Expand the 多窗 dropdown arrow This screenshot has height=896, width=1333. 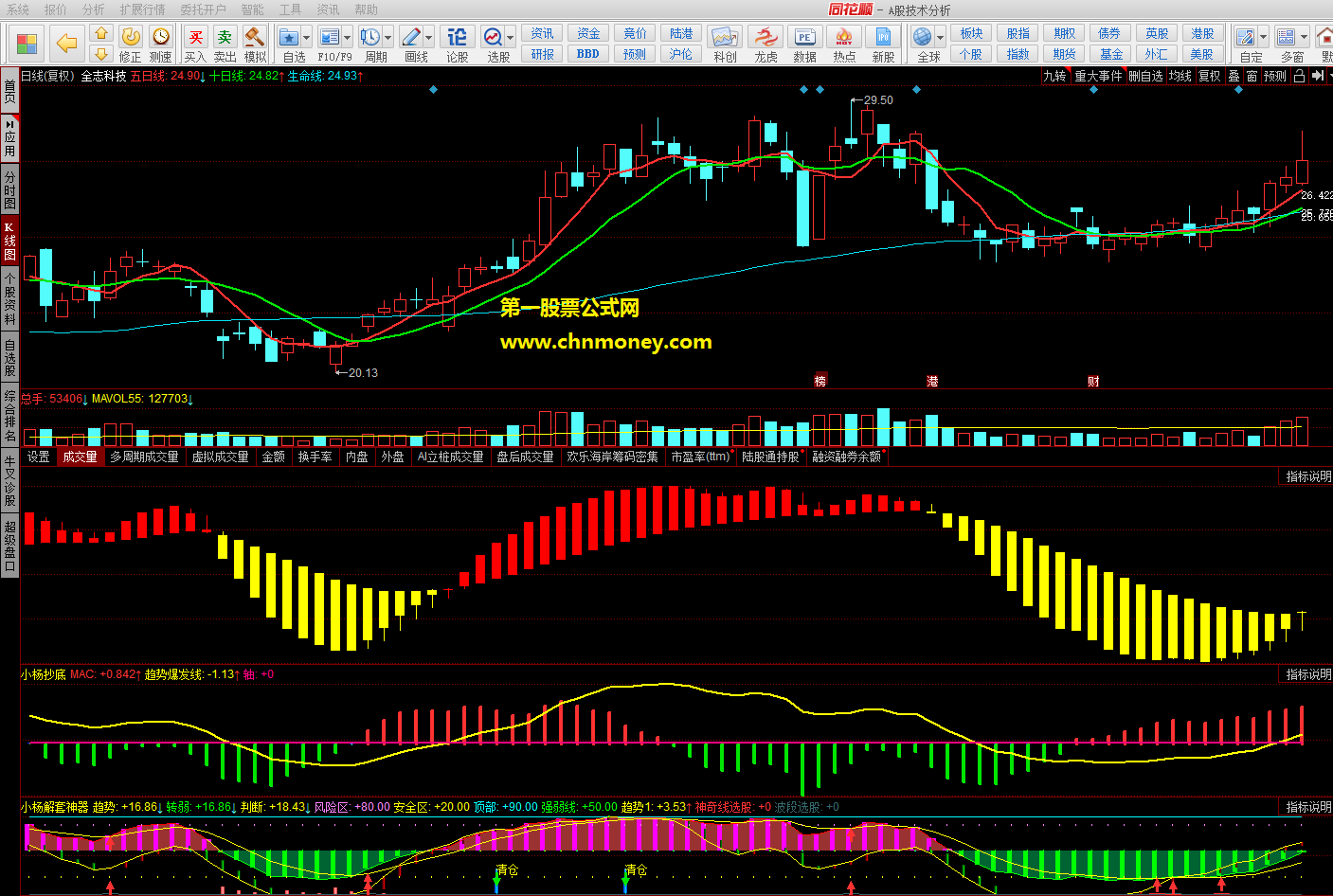[1304, 38]
